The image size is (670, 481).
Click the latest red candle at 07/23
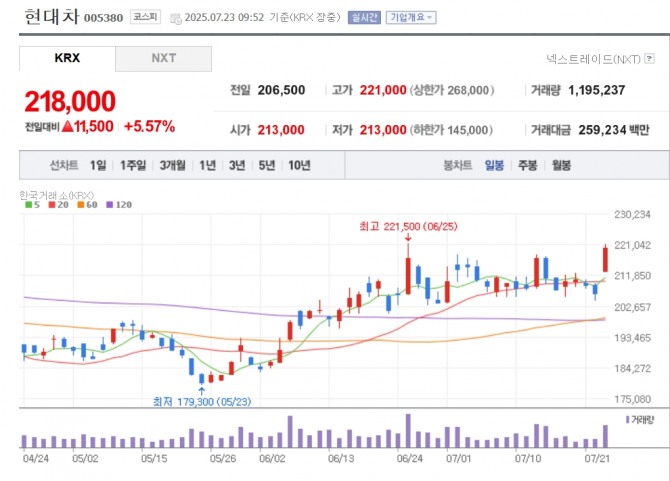click(x=605, y=259)
